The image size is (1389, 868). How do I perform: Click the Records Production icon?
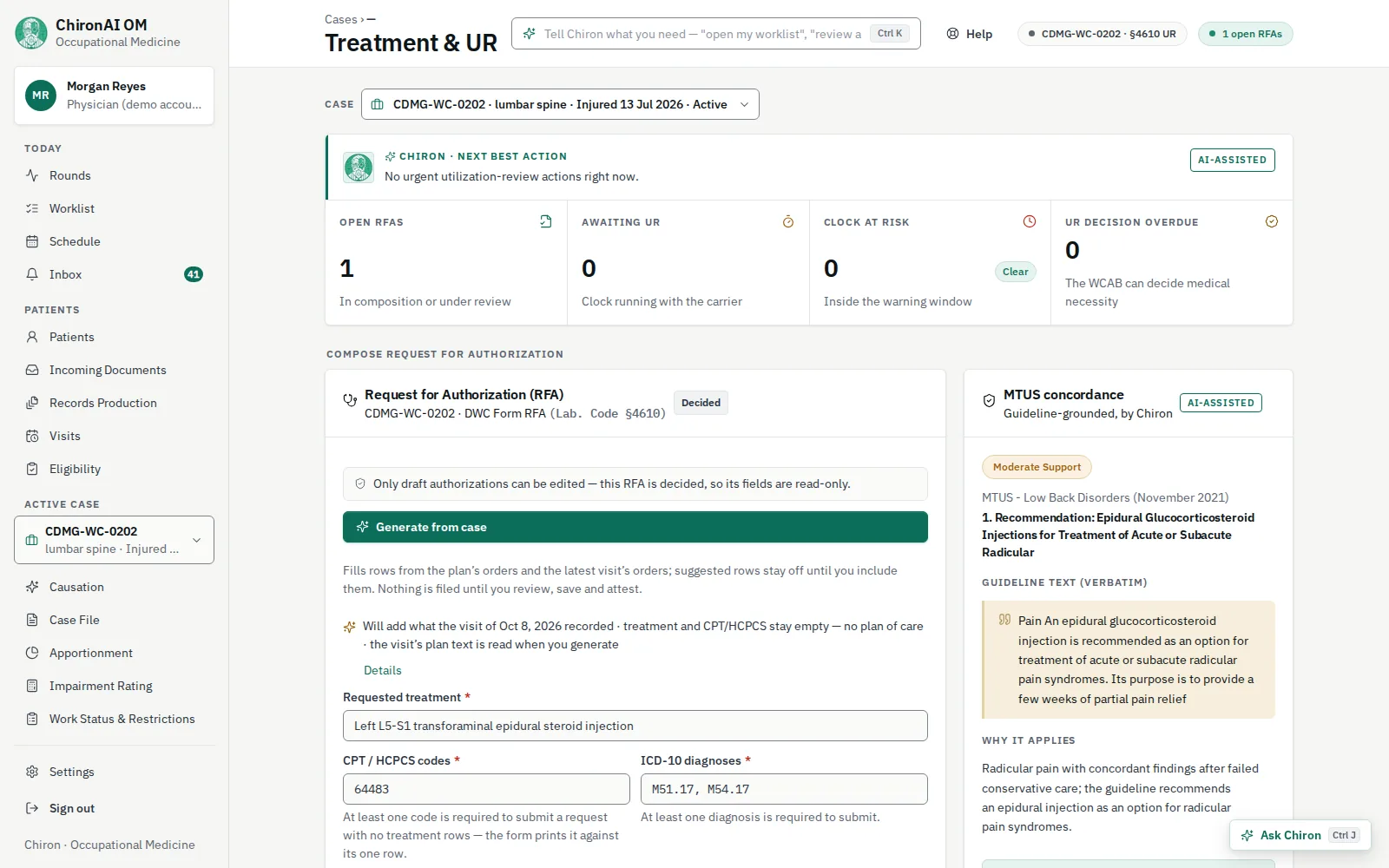(x=32, y=403)
